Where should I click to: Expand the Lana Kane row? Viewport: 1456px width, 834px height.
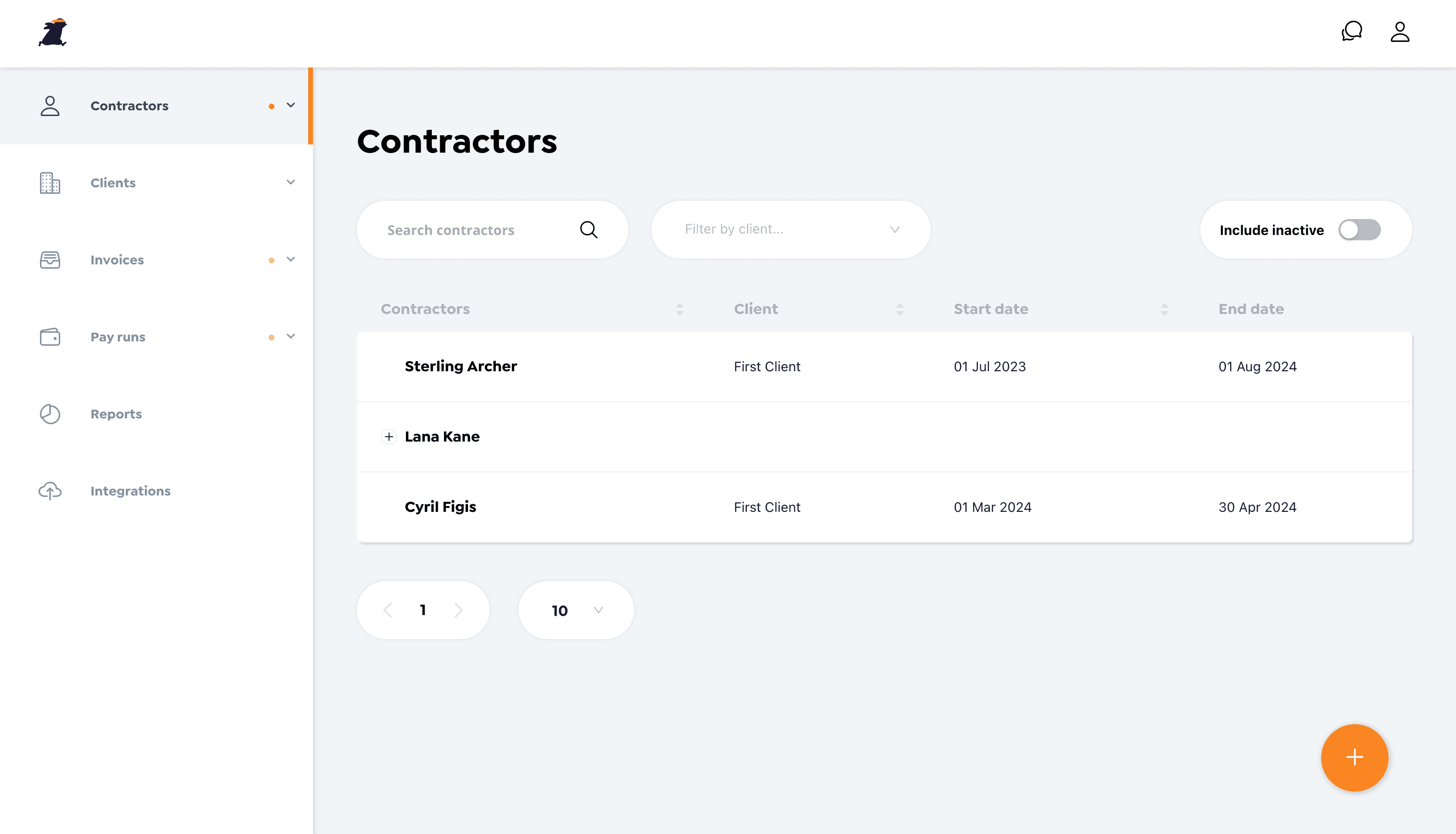[389, 437]
